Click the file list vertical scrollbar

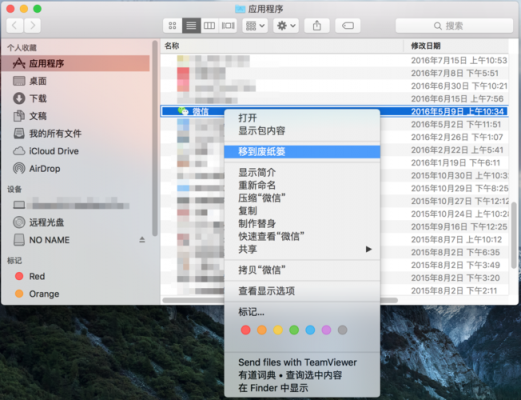point(514,235)
